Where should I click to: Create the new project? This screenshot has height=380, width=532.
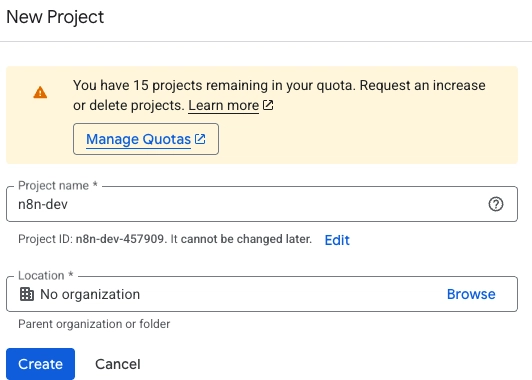(40, 364)
